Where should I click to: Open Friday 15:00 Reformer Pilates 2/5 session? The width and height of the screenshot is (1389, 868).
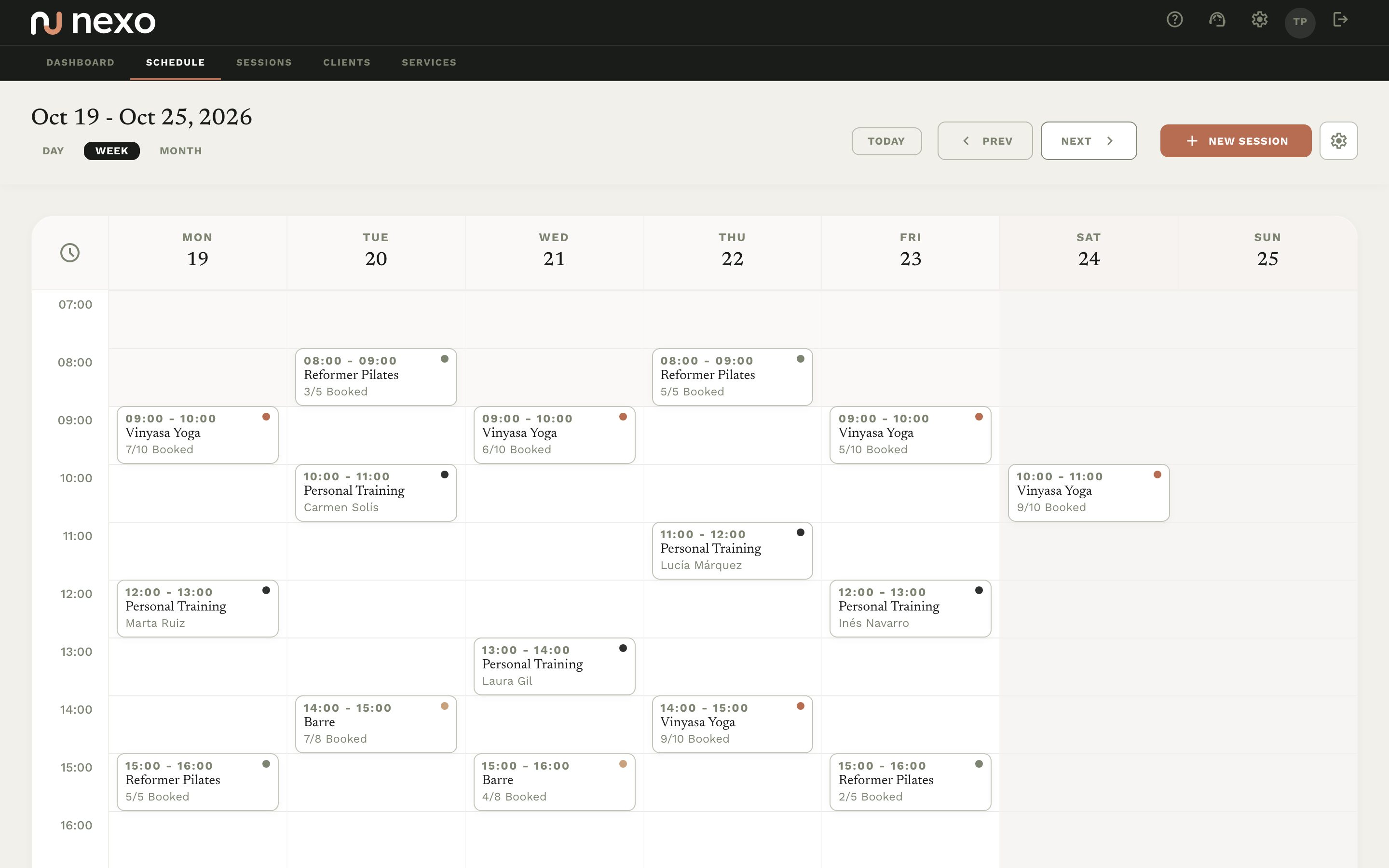click(x=910, y=782)
